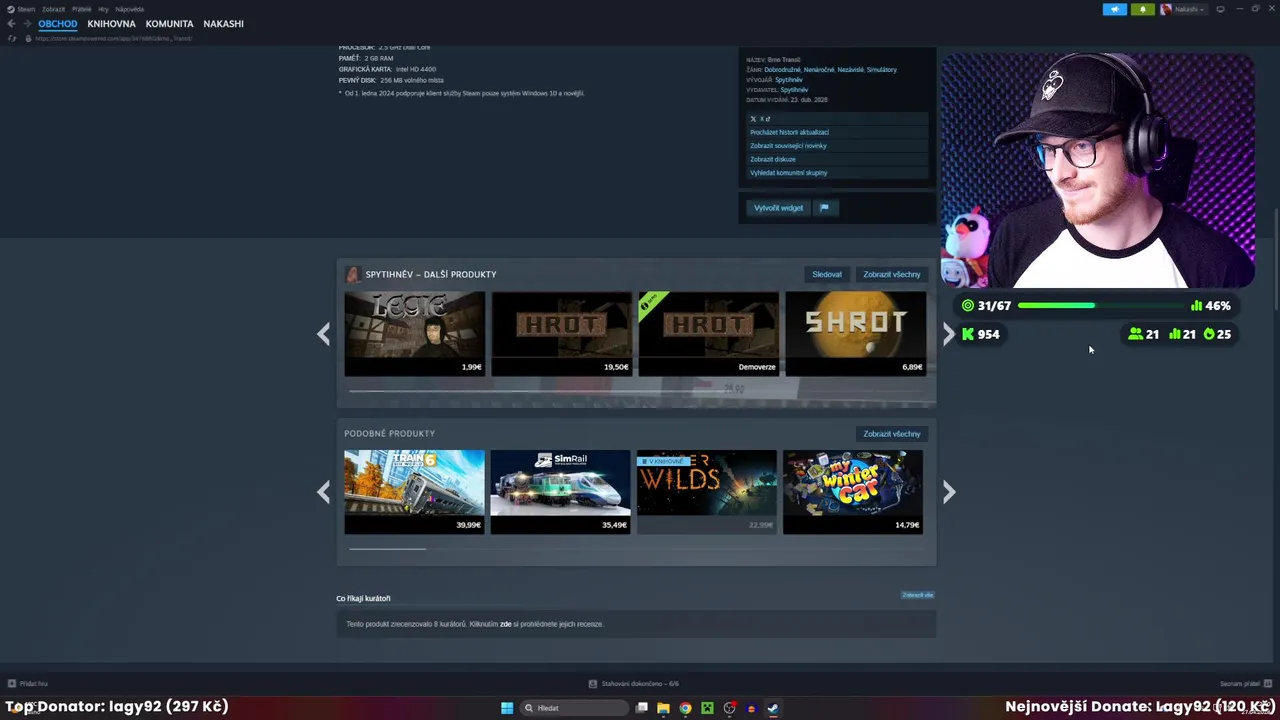
Task: Launch Google Chrome from the taskbar
Action: point(685,708)
